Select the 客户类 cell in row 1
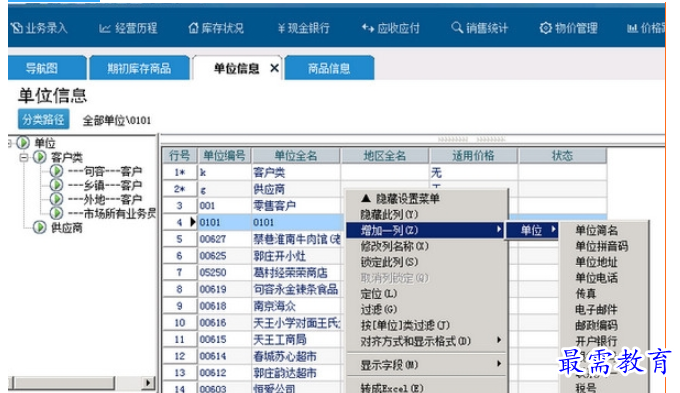The image size is (680, 393). (296, 172)
